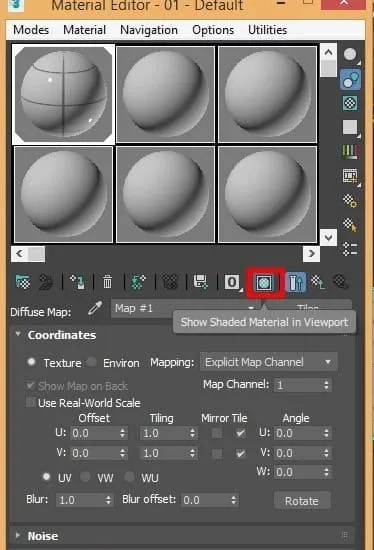Collapse the Coordinates rollout
The image size is (374, 550).
click(x=18, y=334)
